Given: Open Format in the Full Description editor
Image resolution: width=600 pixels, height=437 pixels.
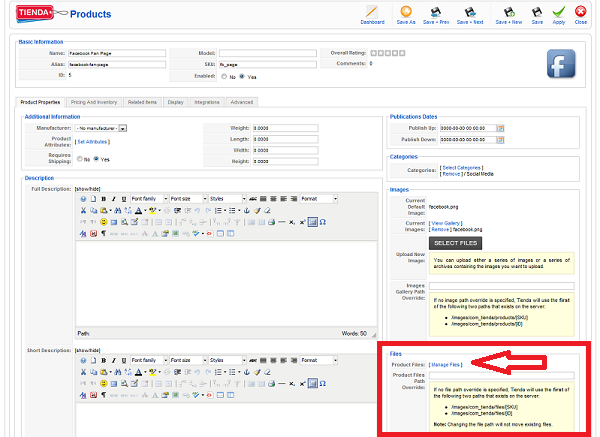Looking at the screenshot, I should pos(319,199).
